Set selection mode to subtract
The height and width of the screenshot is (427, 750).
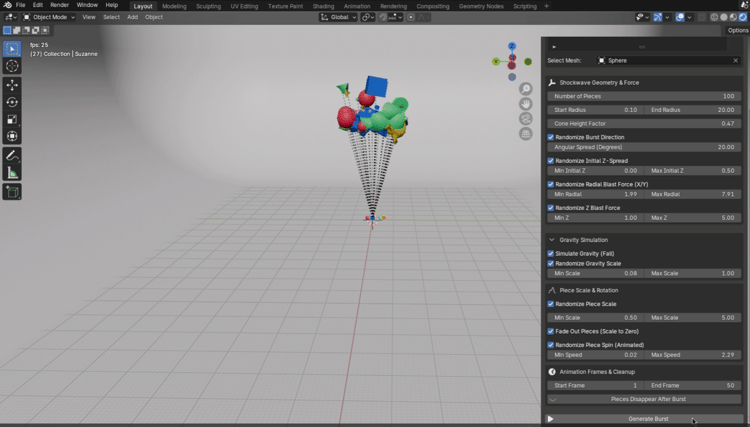pyautogui.click(x=26, y=30)
